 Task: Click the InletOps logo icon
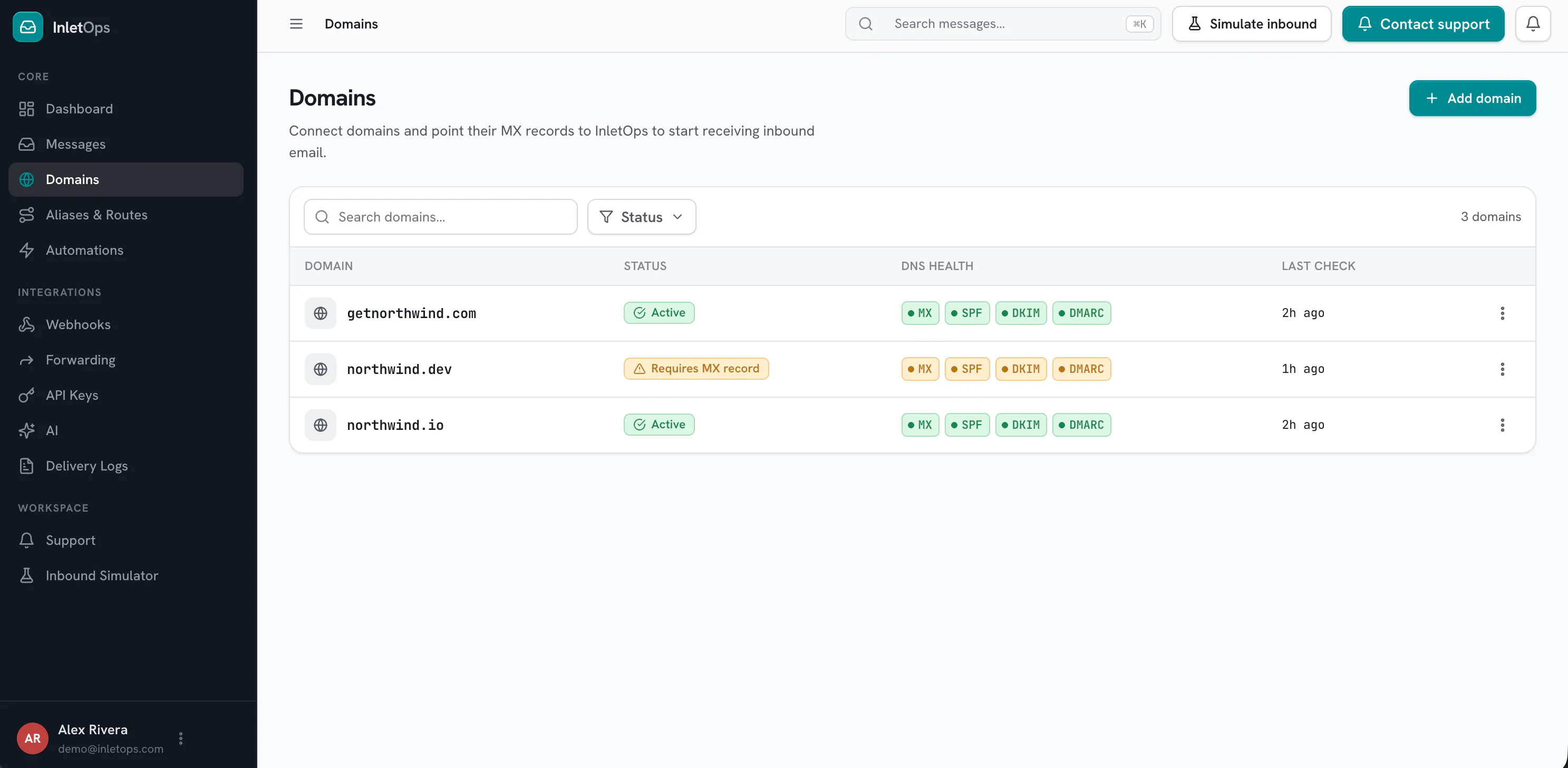[28, 27]
